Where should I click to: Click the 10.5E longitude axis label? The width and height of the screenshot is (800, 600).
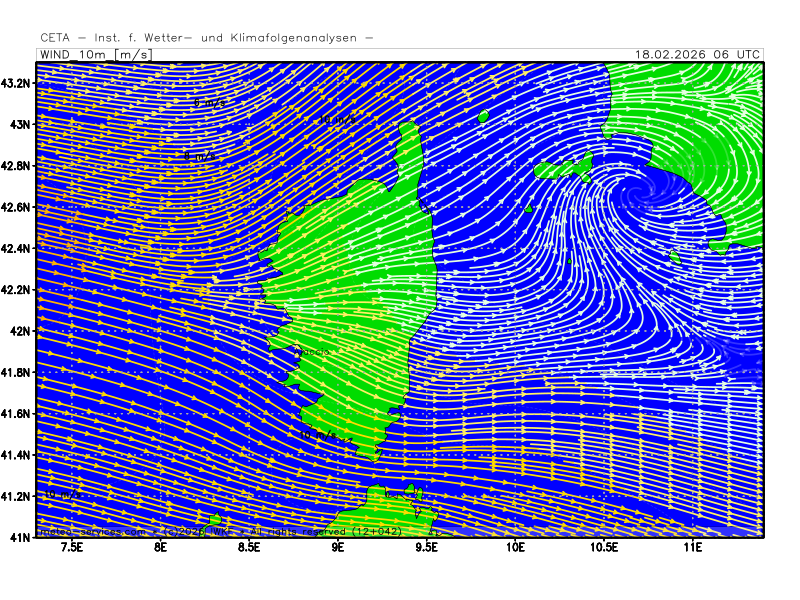[604, 548]
